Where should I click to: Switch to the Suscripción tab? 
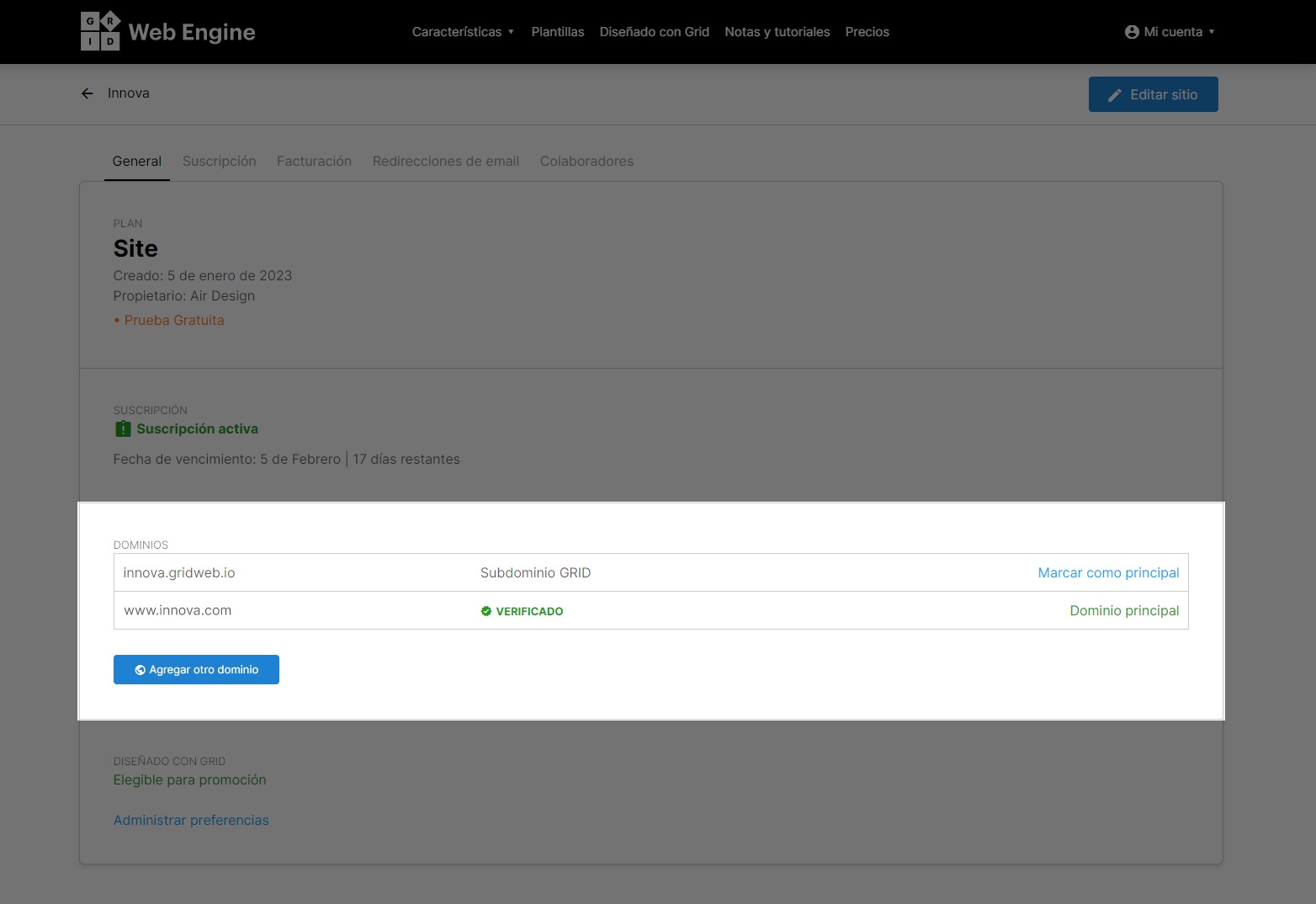tap(220, 161)
